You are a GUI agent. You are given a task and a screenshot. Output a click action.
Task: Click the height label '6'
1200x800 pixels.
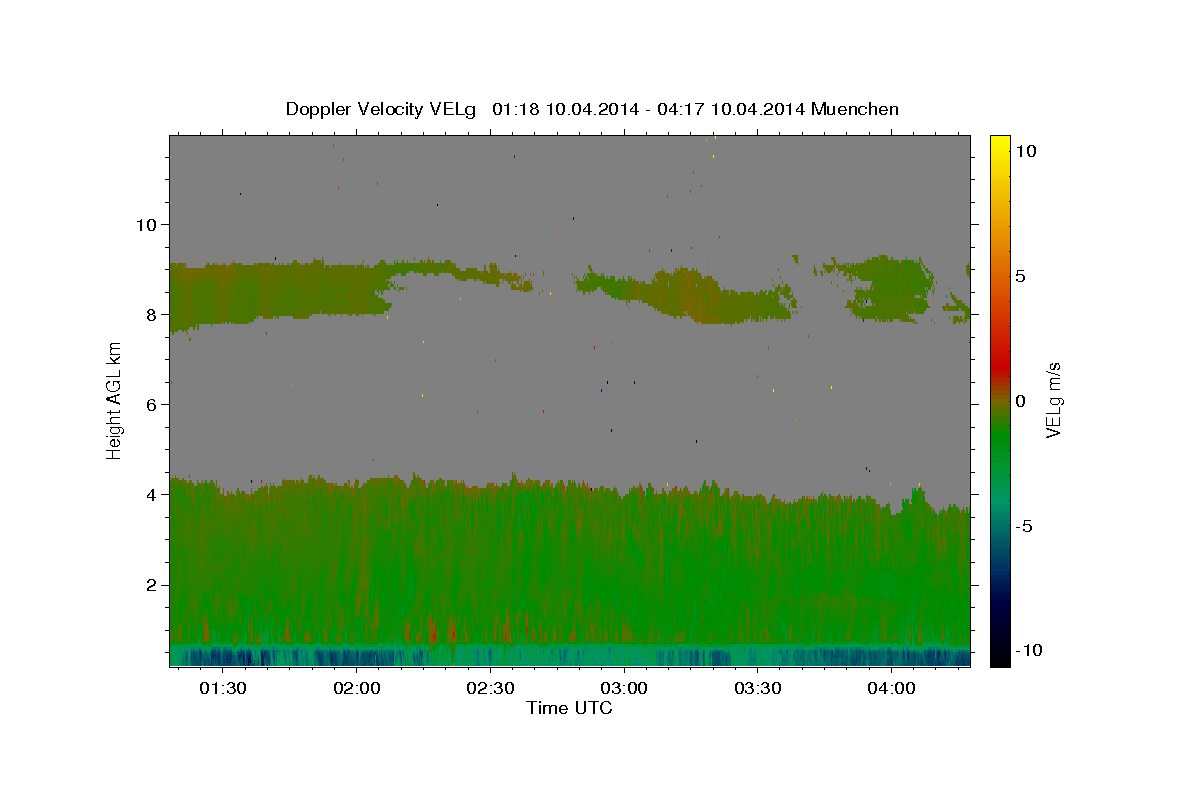[x=151, y=404]
